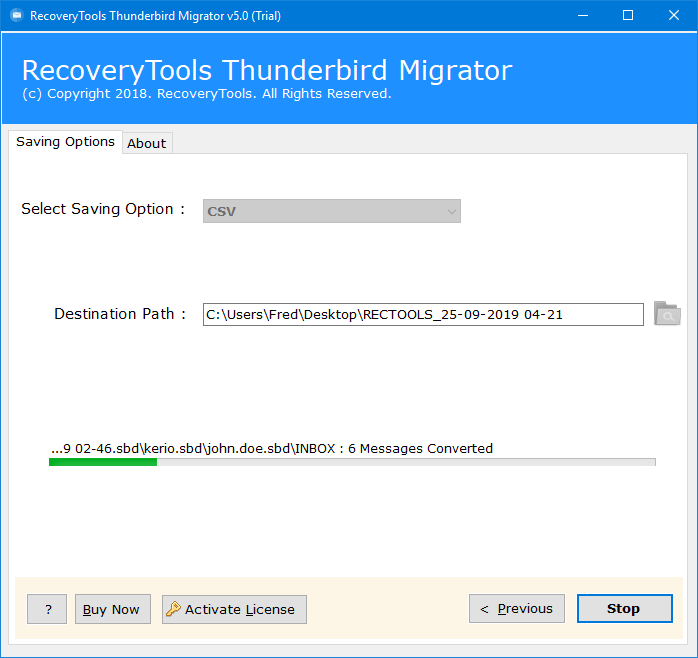Image resolution: width=698 pixels, height=658 pixels.
Task: Click the RecoveryTools app icon in title bar
Action: pyautogui.click(x=16, y=16)
